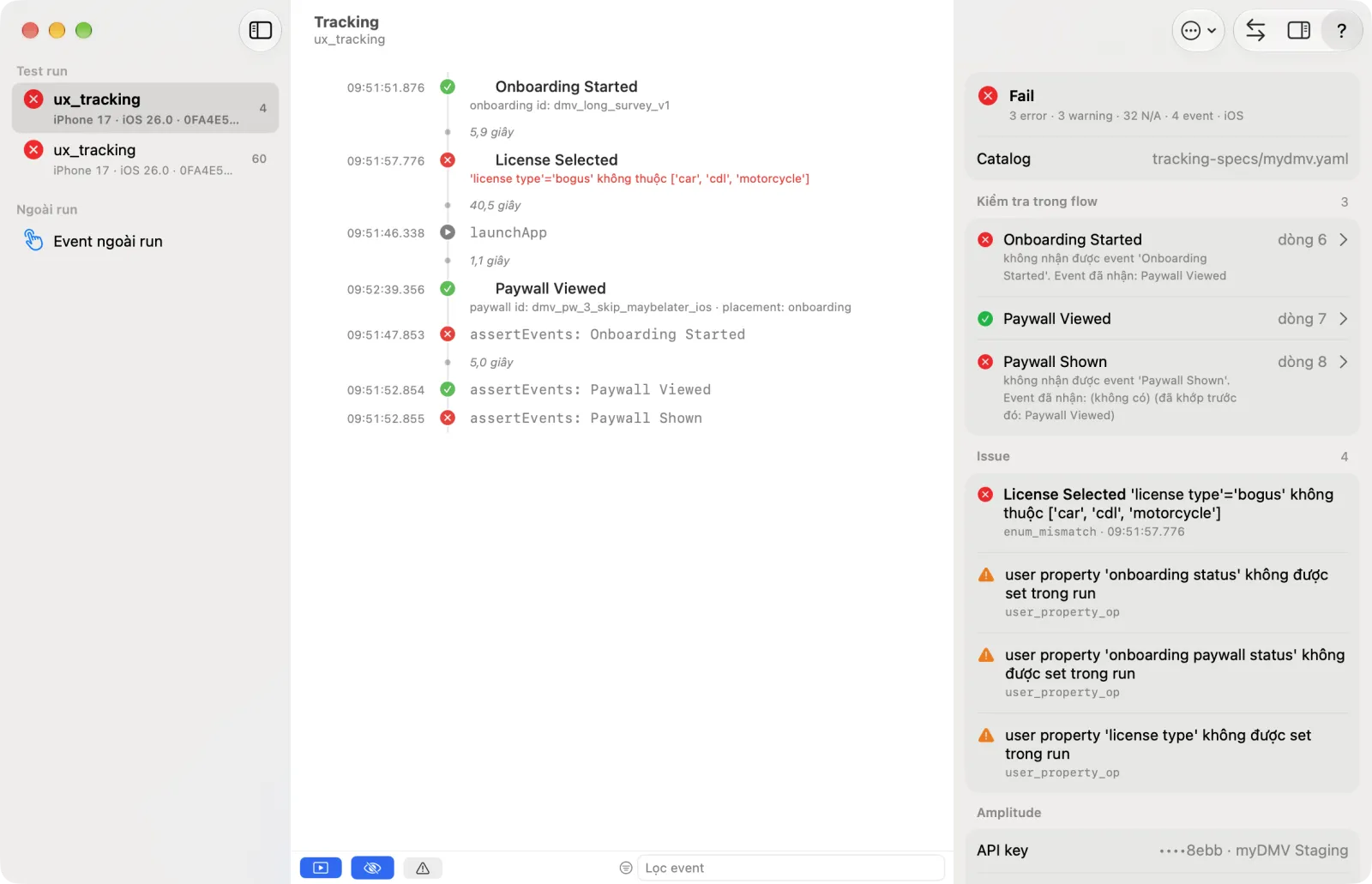The width and height of the screenshot is (1372, 884).
Task: Open help with the question mark button
Action: [x=1341, y=31]
